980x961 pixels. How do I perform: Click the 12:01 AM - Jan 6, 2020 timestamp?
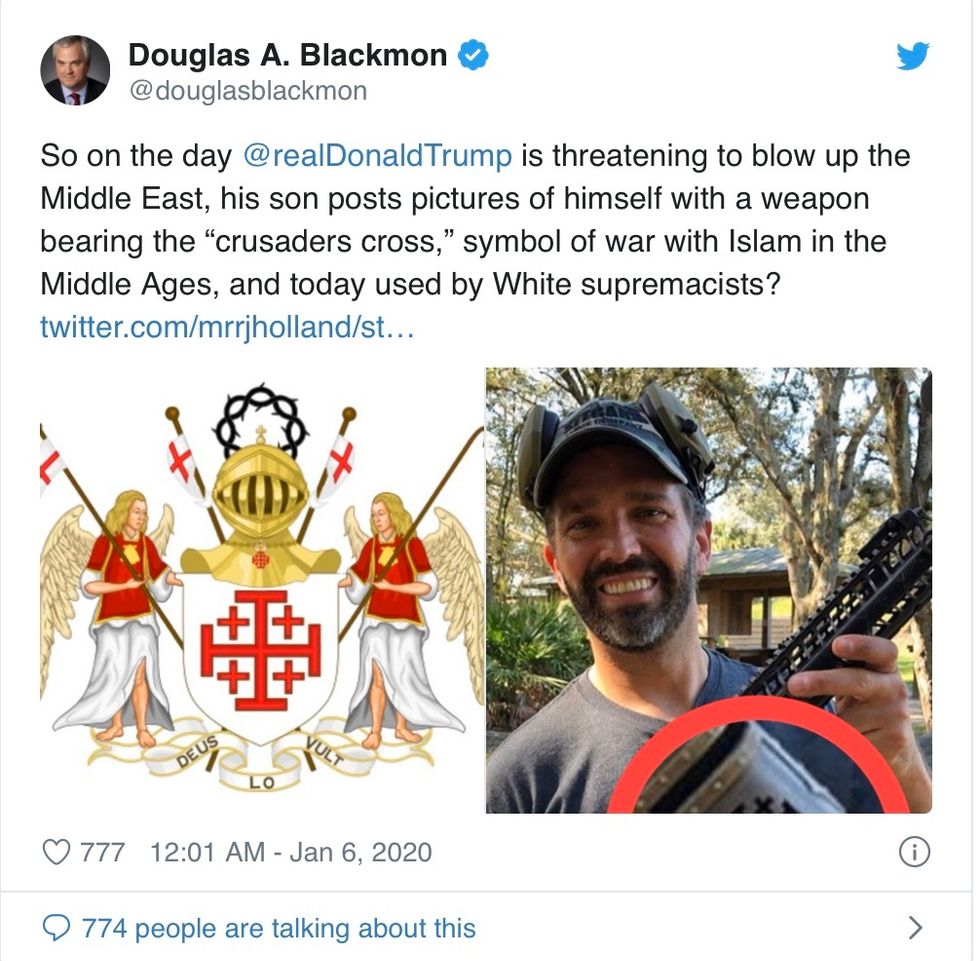click(291, 852)
